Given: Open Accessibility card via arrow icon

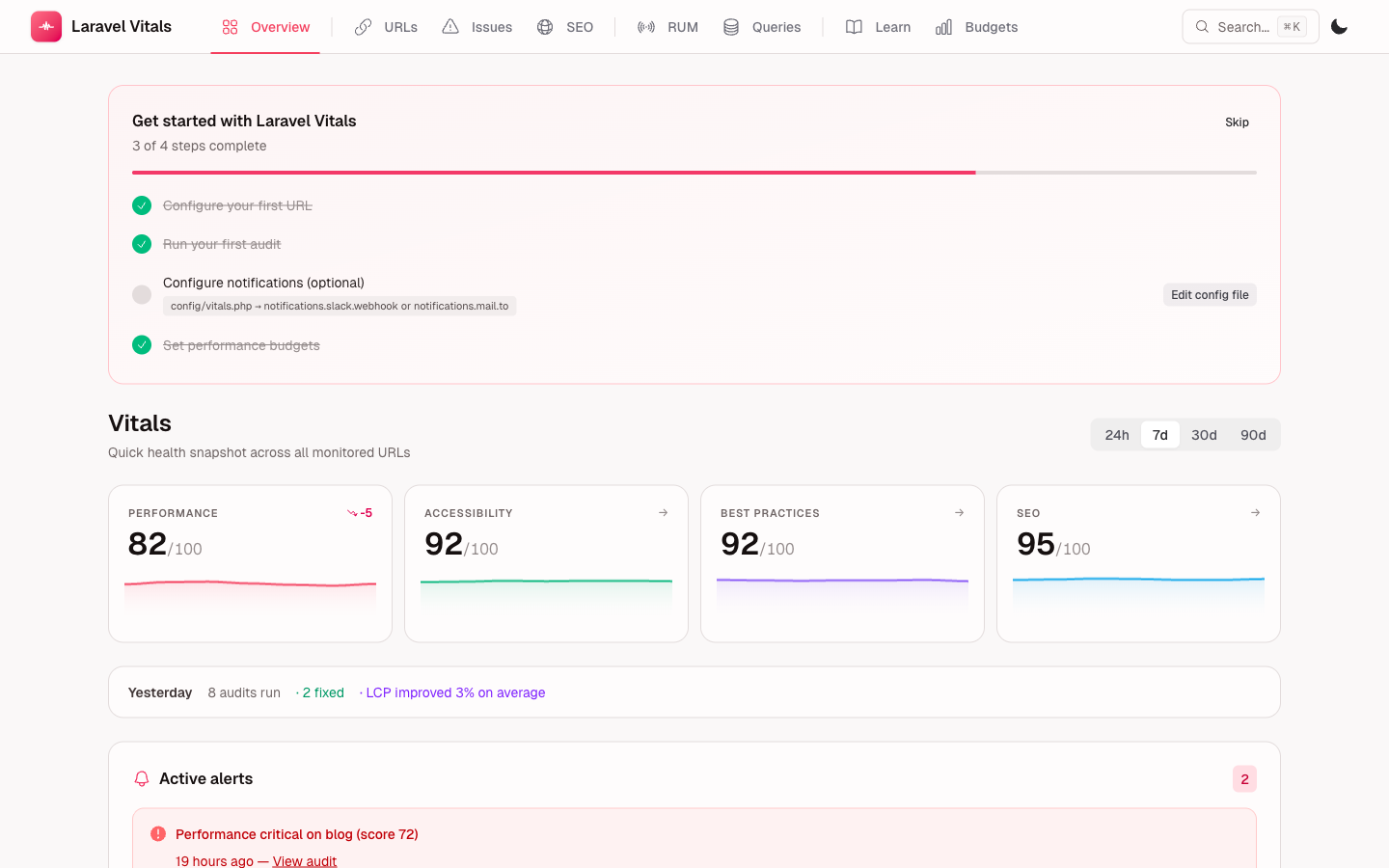Looking at the screenshot, I should [x=663, y=513].
